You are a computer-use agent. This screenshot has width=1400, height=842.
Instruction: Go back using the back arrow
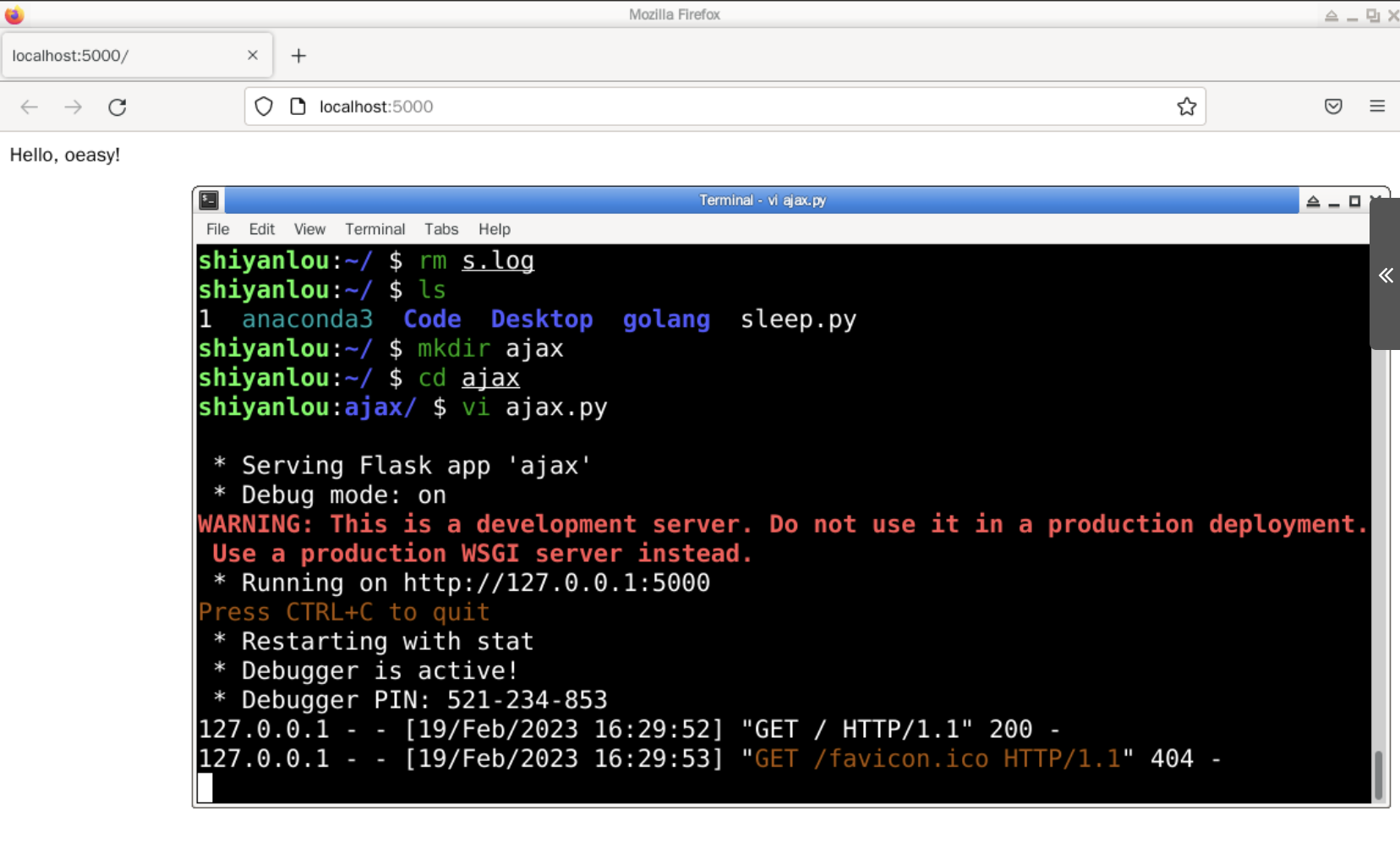pos(30,107)
